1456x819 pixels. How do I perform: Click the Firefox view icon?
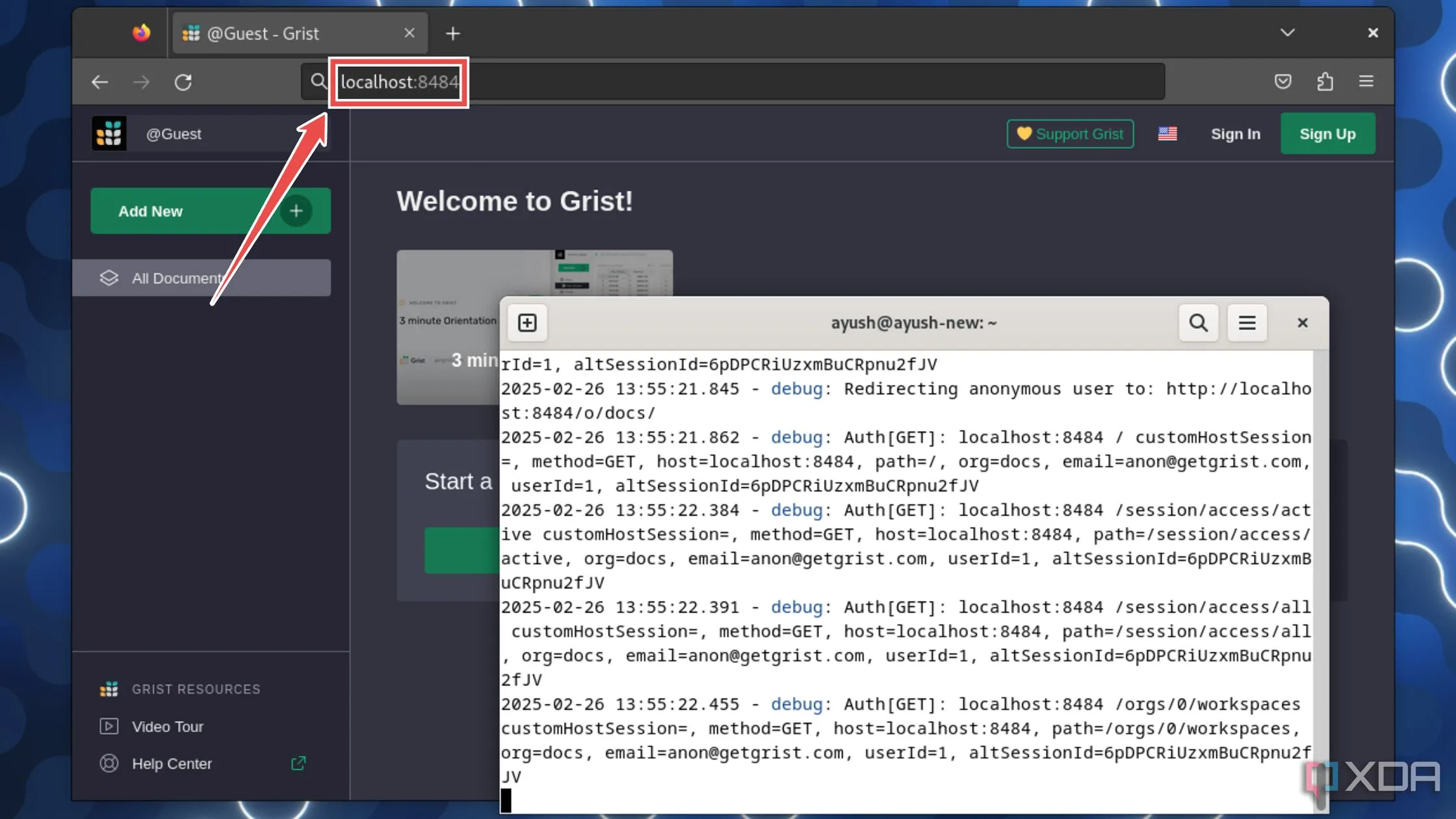(141, 32)
